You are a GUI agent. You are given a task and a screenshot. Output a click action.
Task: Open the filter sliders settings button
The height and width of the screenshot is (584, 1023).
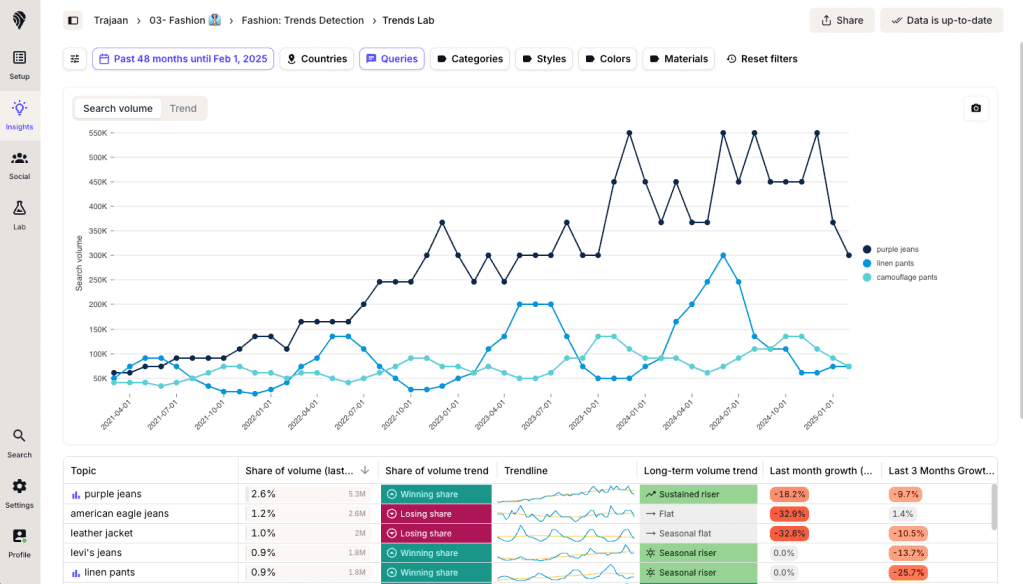point(75,59)
